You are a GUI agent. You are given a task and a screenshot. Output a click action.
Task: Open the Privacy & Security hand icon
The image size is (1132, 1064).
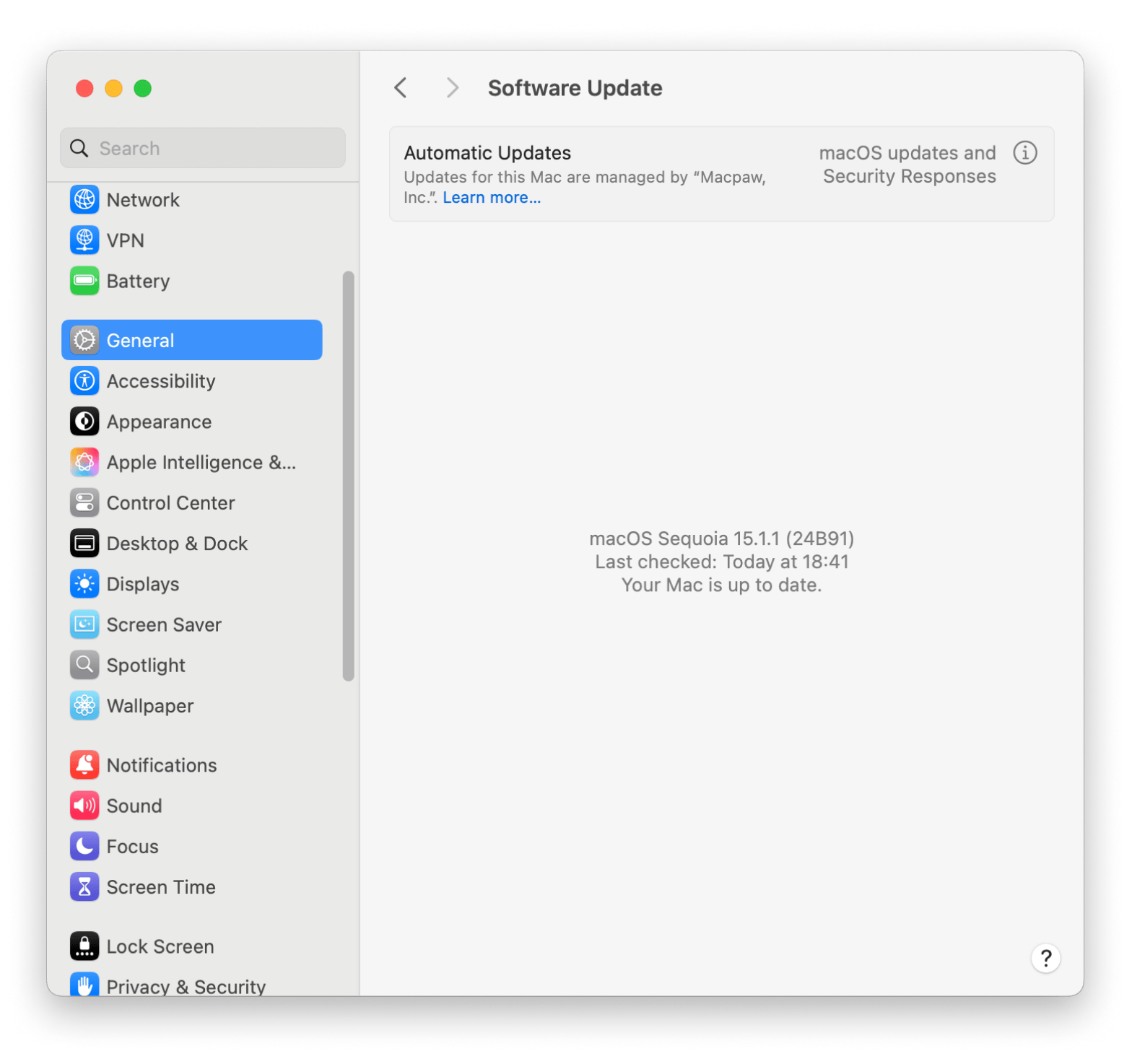point(84,985)
